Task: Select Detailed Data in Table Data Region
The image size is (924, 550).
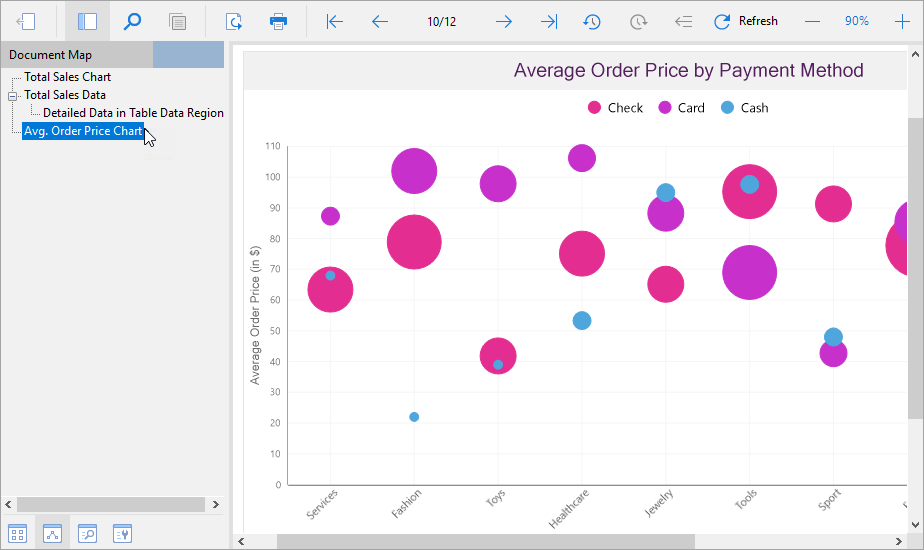Action: pyautogui.click(x=133, y=113)
